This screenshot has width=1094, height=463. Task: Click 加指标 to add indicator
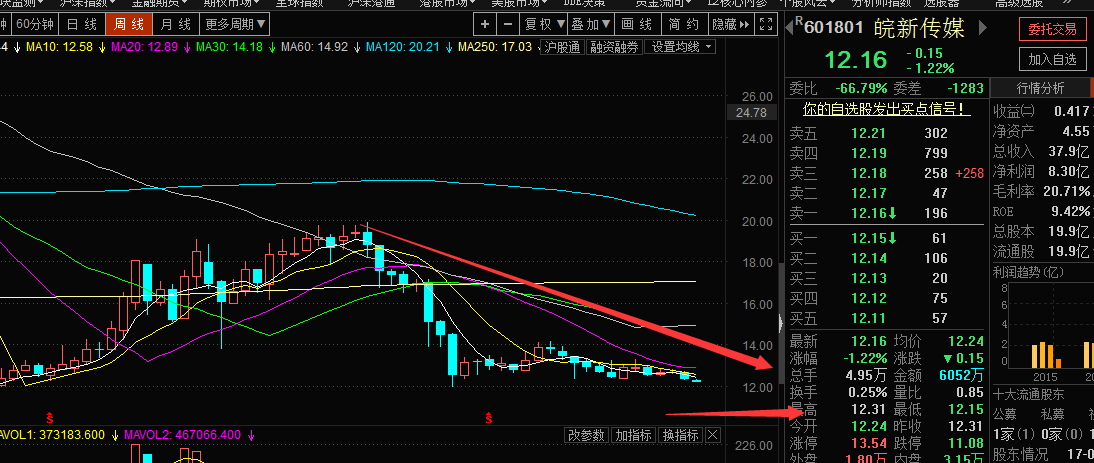[x=634, y=435]
